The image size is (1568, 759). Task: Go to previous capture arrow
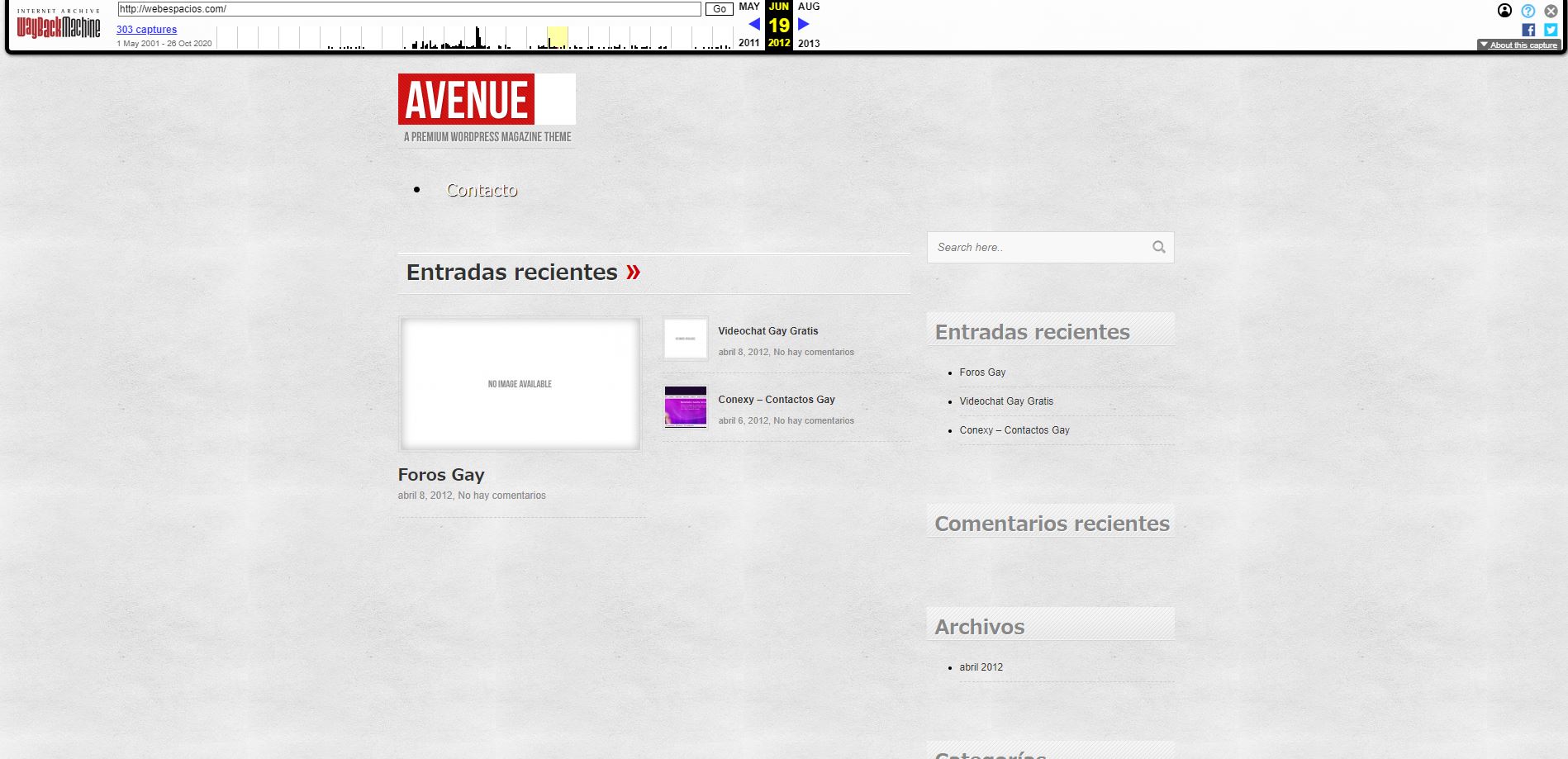[753, 24]
